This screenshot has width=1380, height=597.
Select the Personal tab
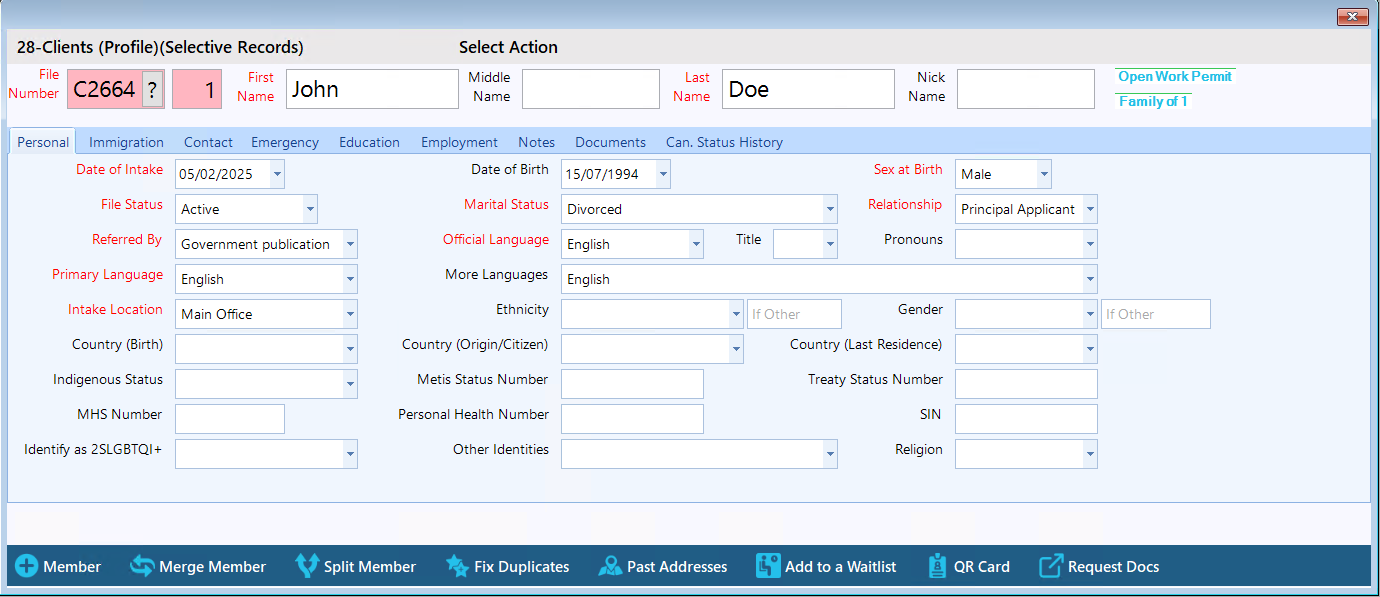[x=43, y=142]
